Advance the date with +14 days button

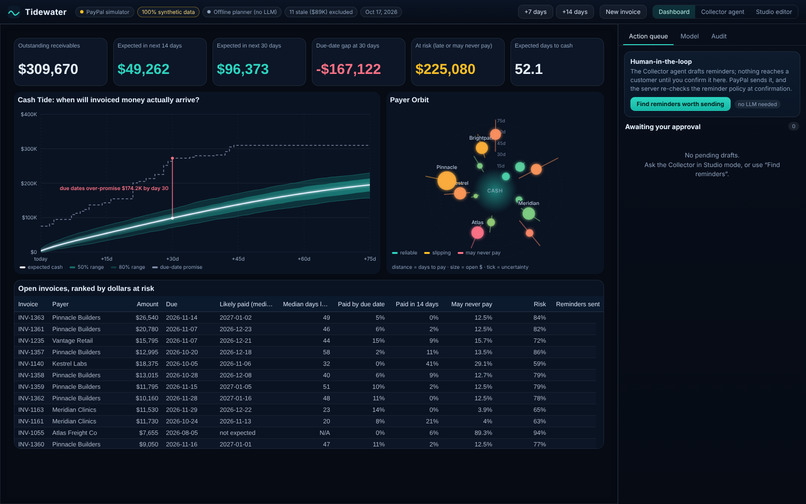pyautogui.click(x=575, y=12)
